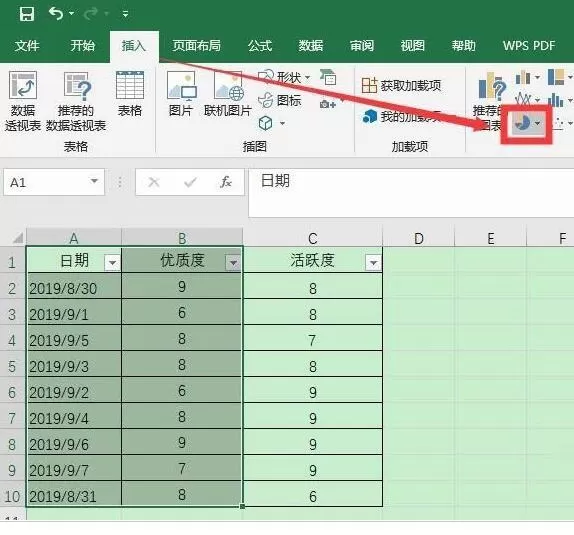This screenshot has height=535, width=574.
Task: Select column A header
Action: point(74,238)
